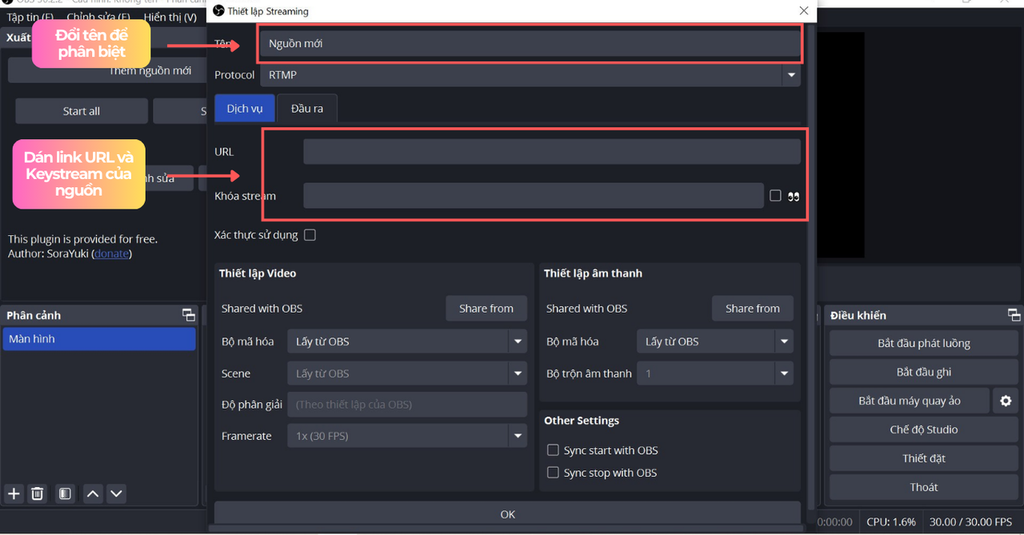Click the Start all button
The width and height of the screenshot is (1024, 535).
82,111
